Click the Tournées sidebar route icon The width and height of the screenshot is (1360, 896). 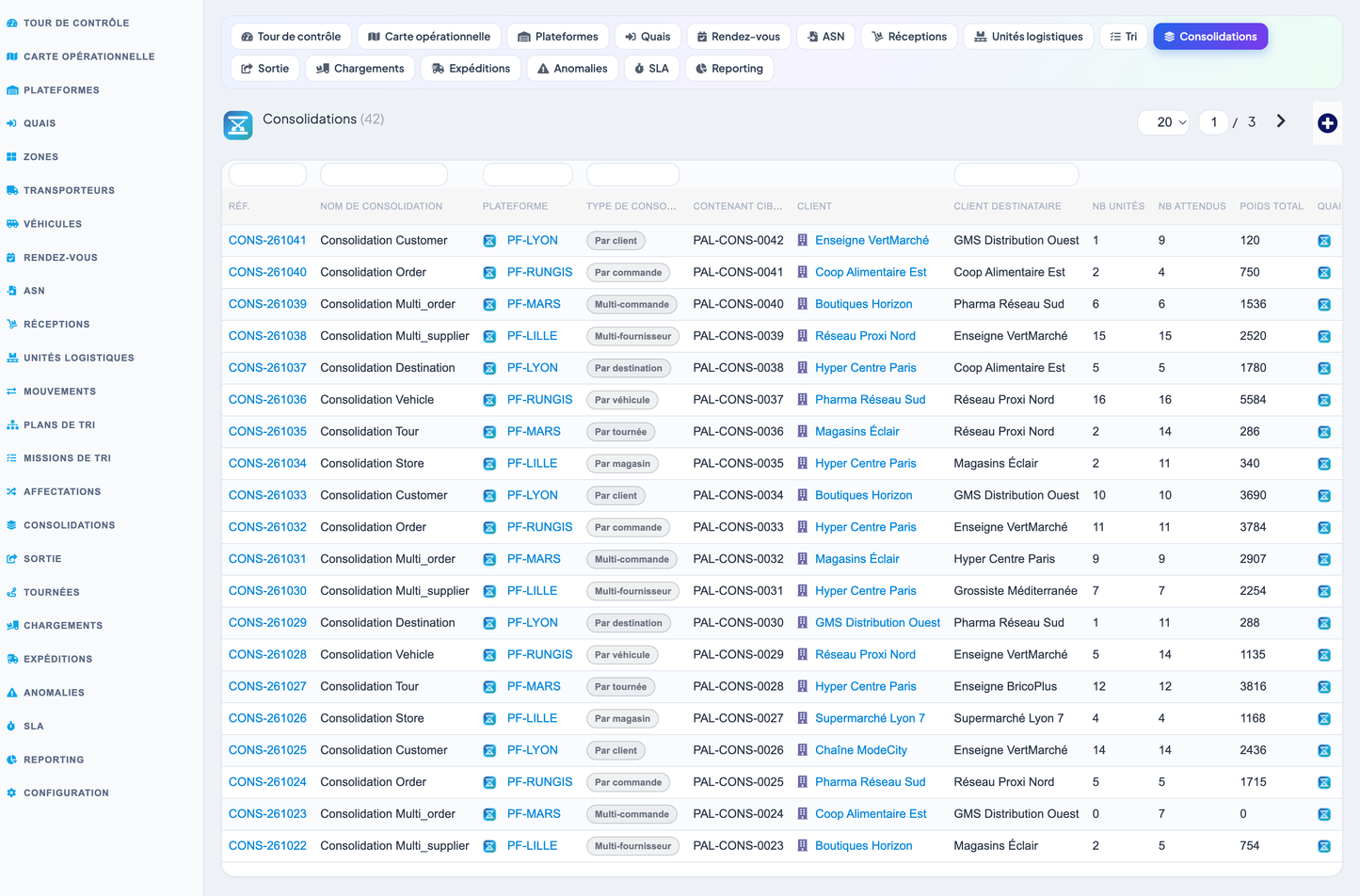(12, 592)
